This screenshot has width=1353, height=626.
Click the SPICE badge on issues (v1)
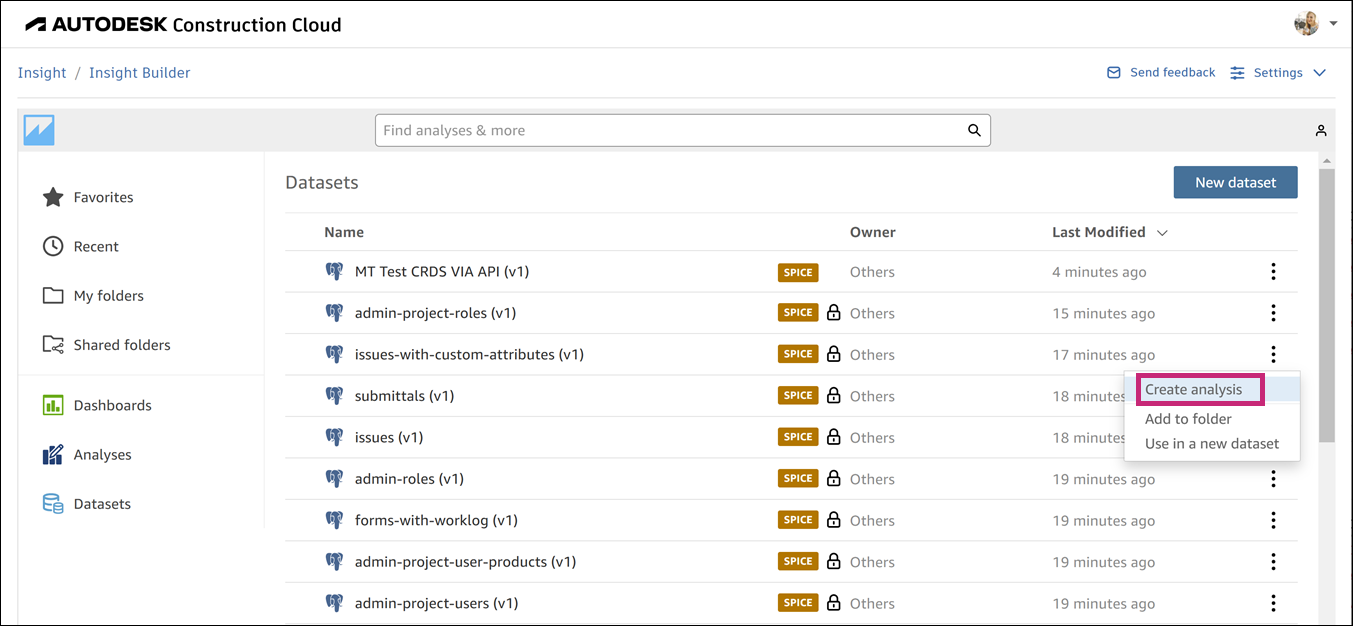tap(797, 436)
